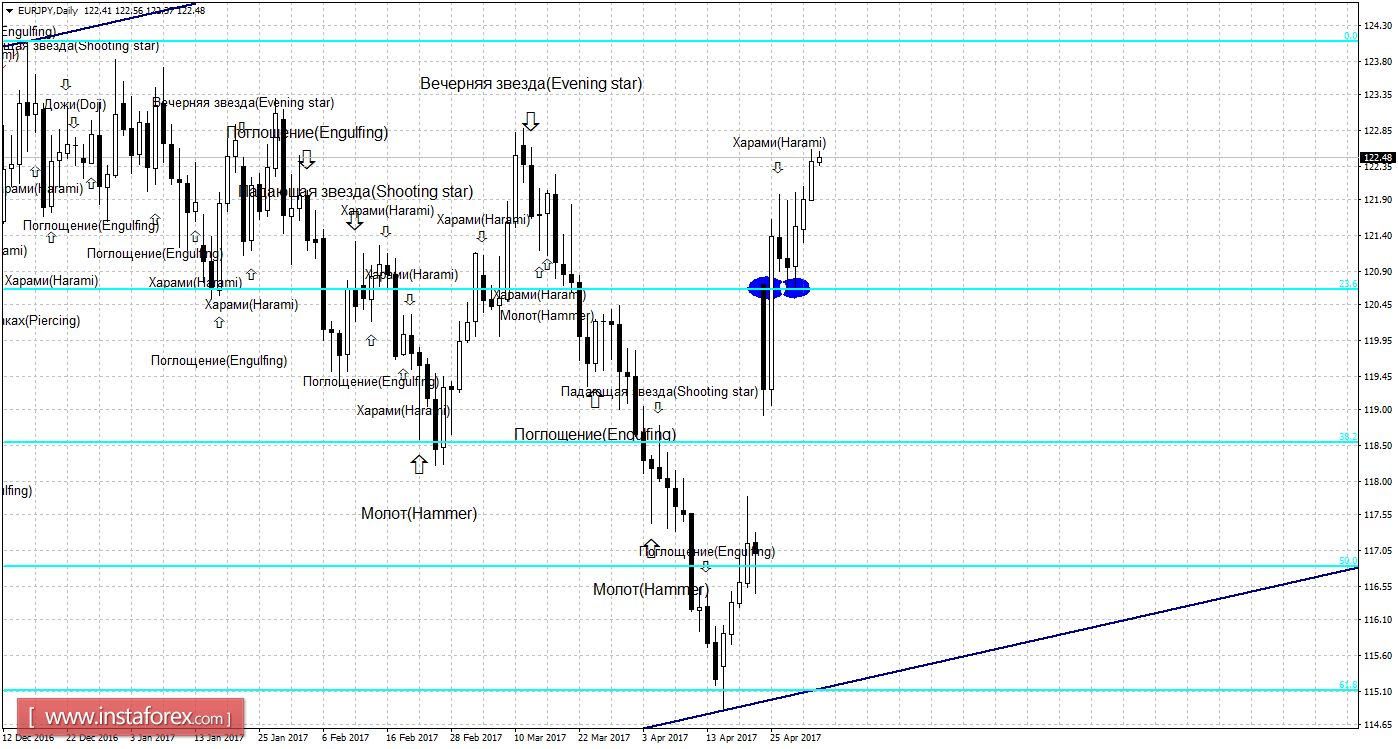Click down arrow beneath the April Харами(Harami) label
The height and width of the screenshot is (749, 1398).
[x=777, y=167]
